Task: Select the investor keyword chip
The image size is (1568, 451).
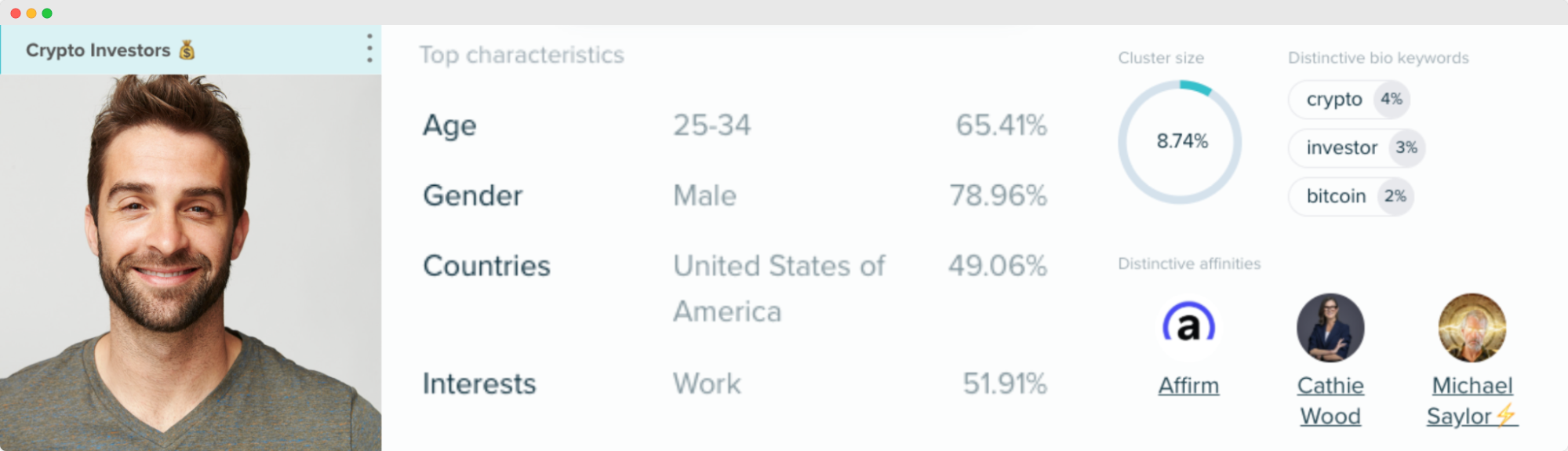Action: click(1357, 147)
